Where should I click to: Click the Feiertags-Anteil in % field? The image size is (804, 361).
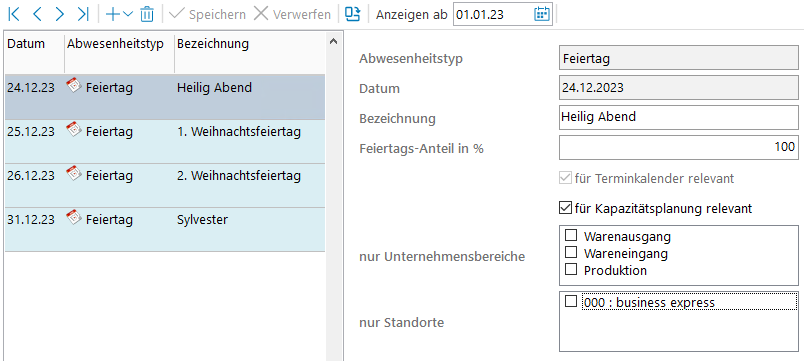[x=678, y=148]
